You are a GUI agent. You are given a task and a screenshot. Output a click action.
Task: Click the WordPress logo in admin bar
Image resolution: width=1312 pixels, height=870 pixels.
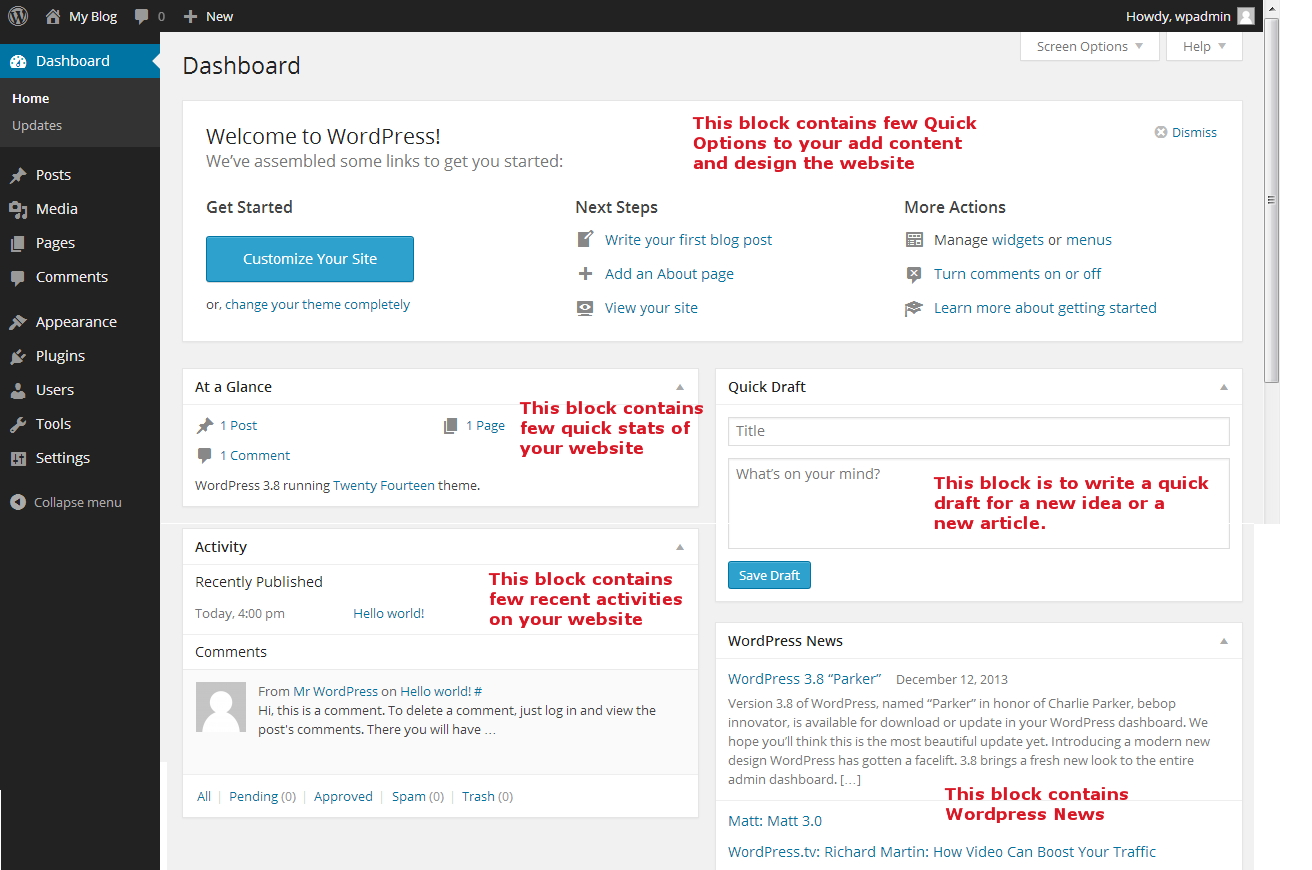click(20, 16)
